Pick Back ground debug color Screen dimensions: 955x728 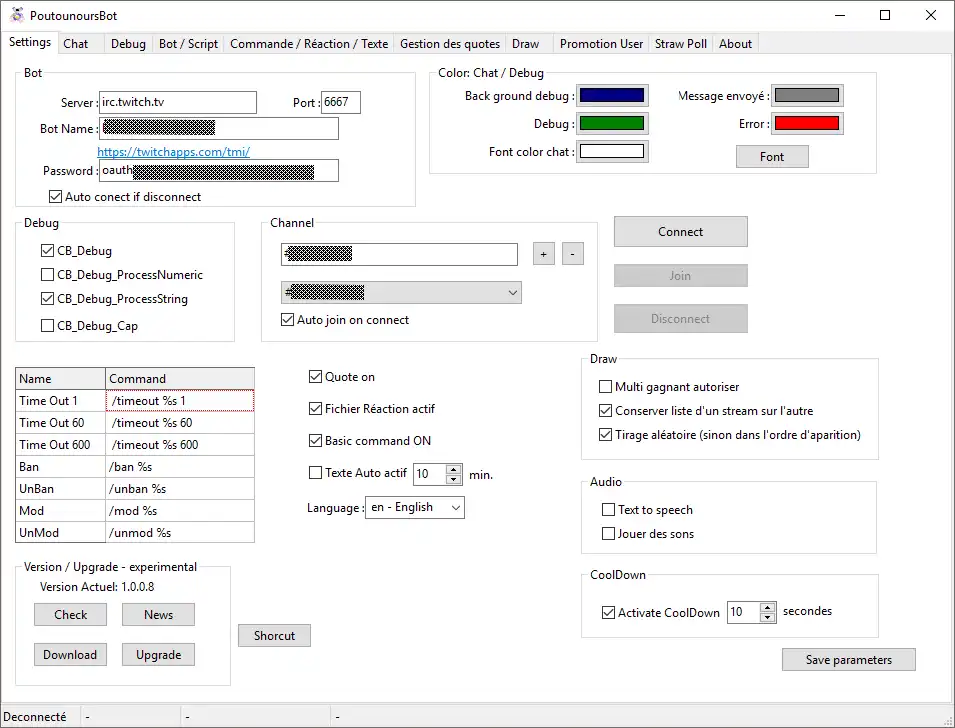click(611, 95)
